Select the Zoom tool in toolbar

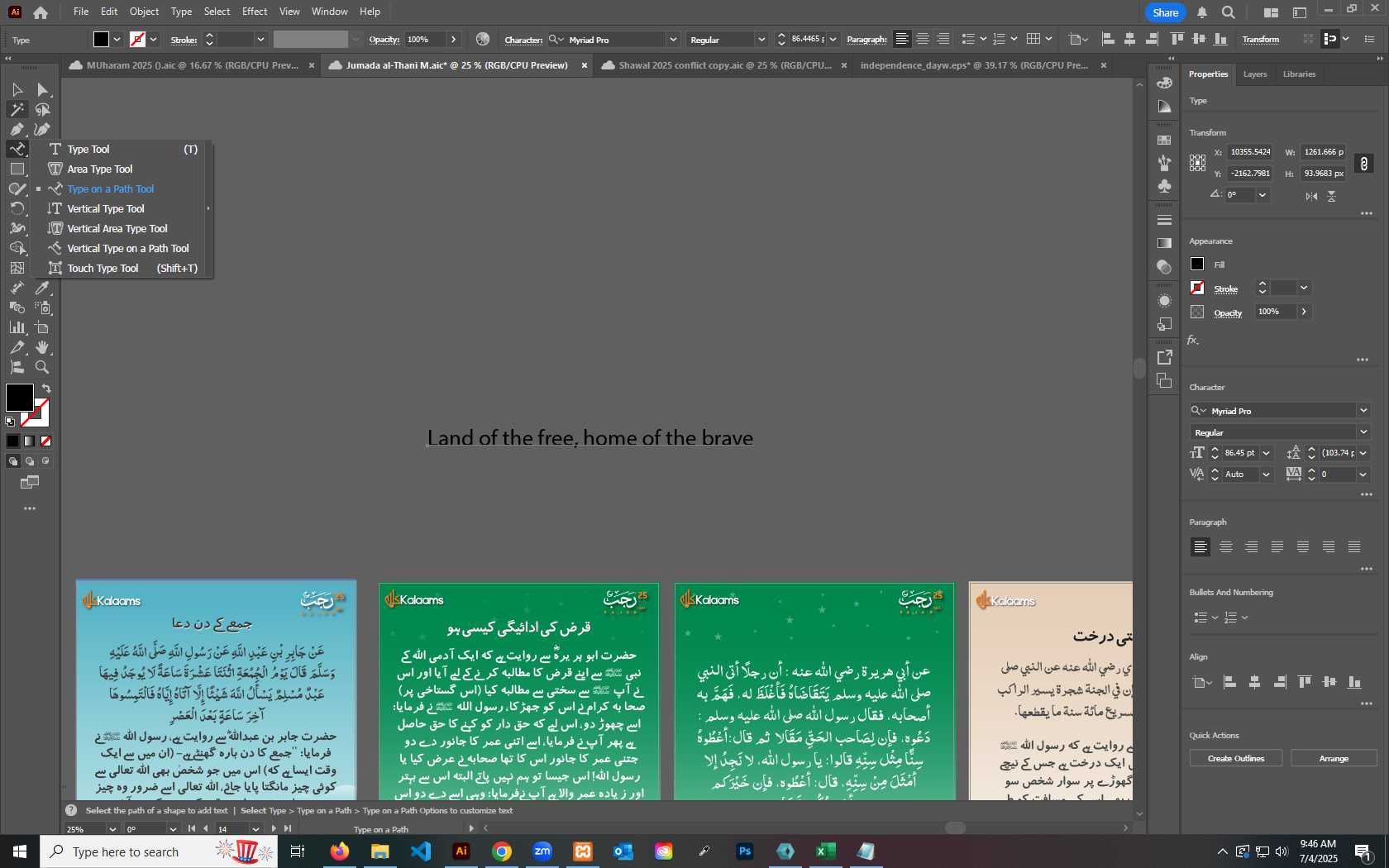42,367
